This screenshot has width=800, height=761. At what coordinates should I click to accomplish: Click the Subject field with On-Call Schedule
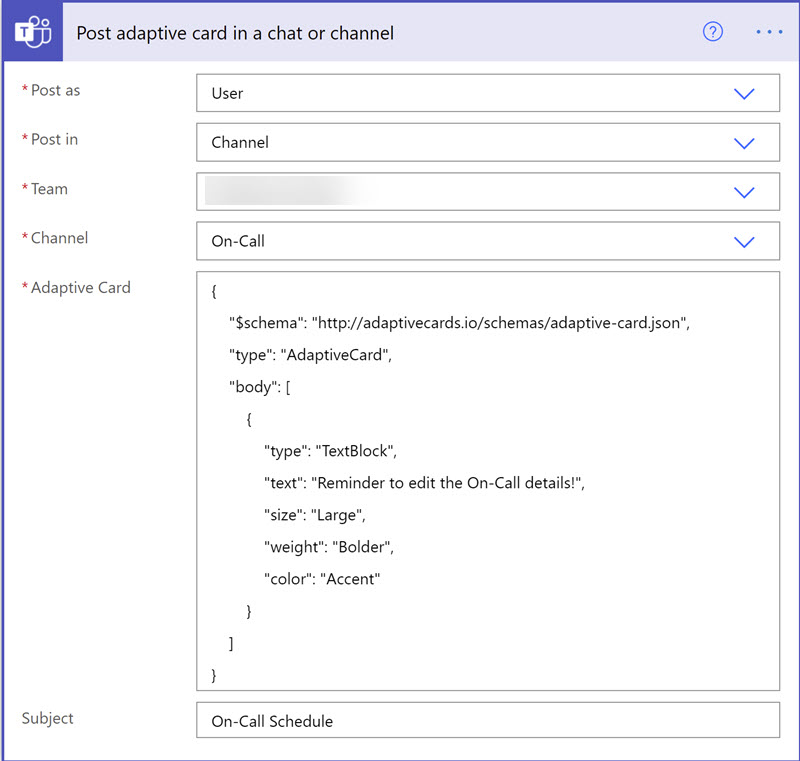point(488,720)
